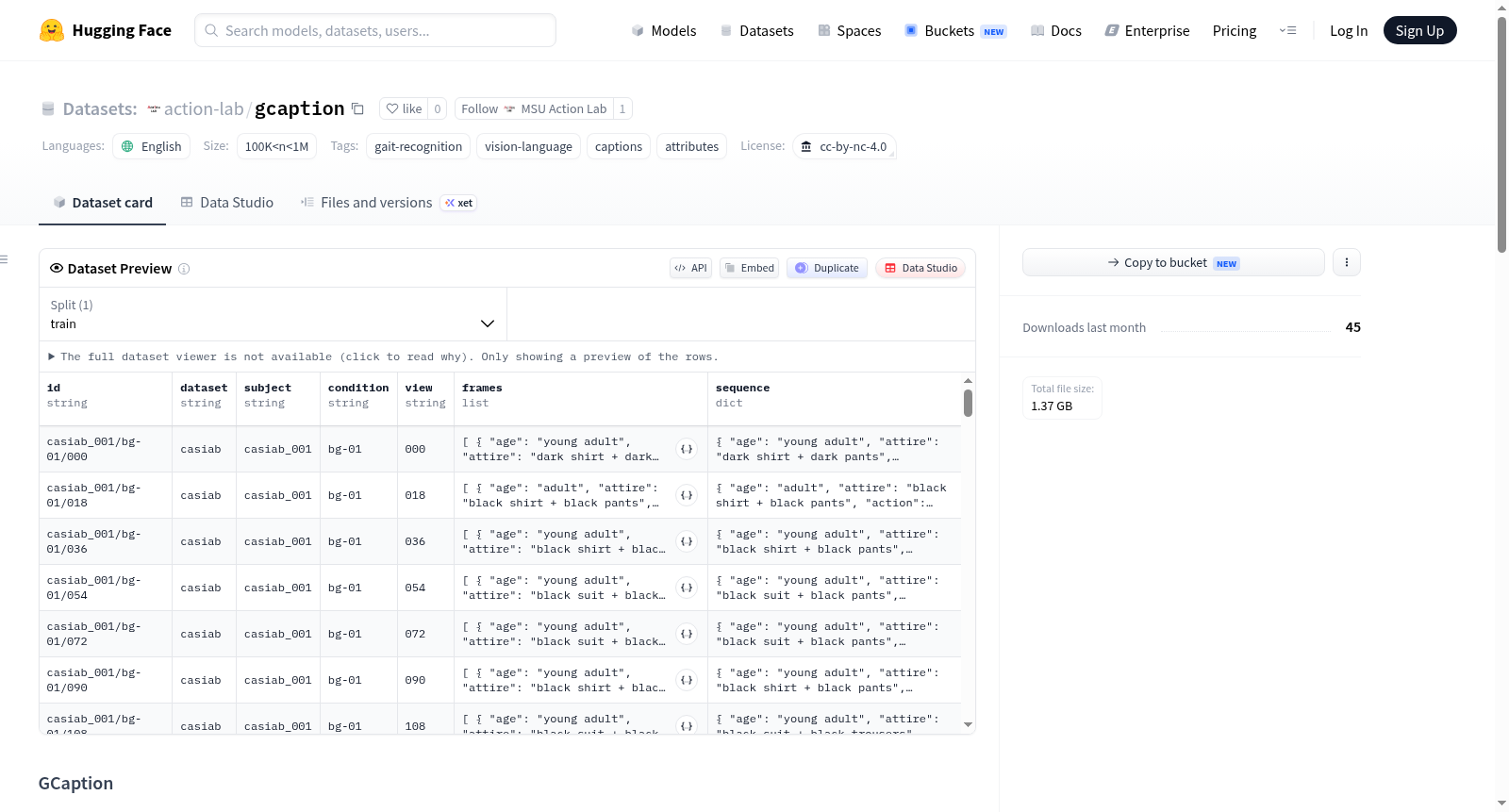
Task: Expand the full dataset viewer unavailable notice
Action: pyautogui.click(x=383, y=356)
